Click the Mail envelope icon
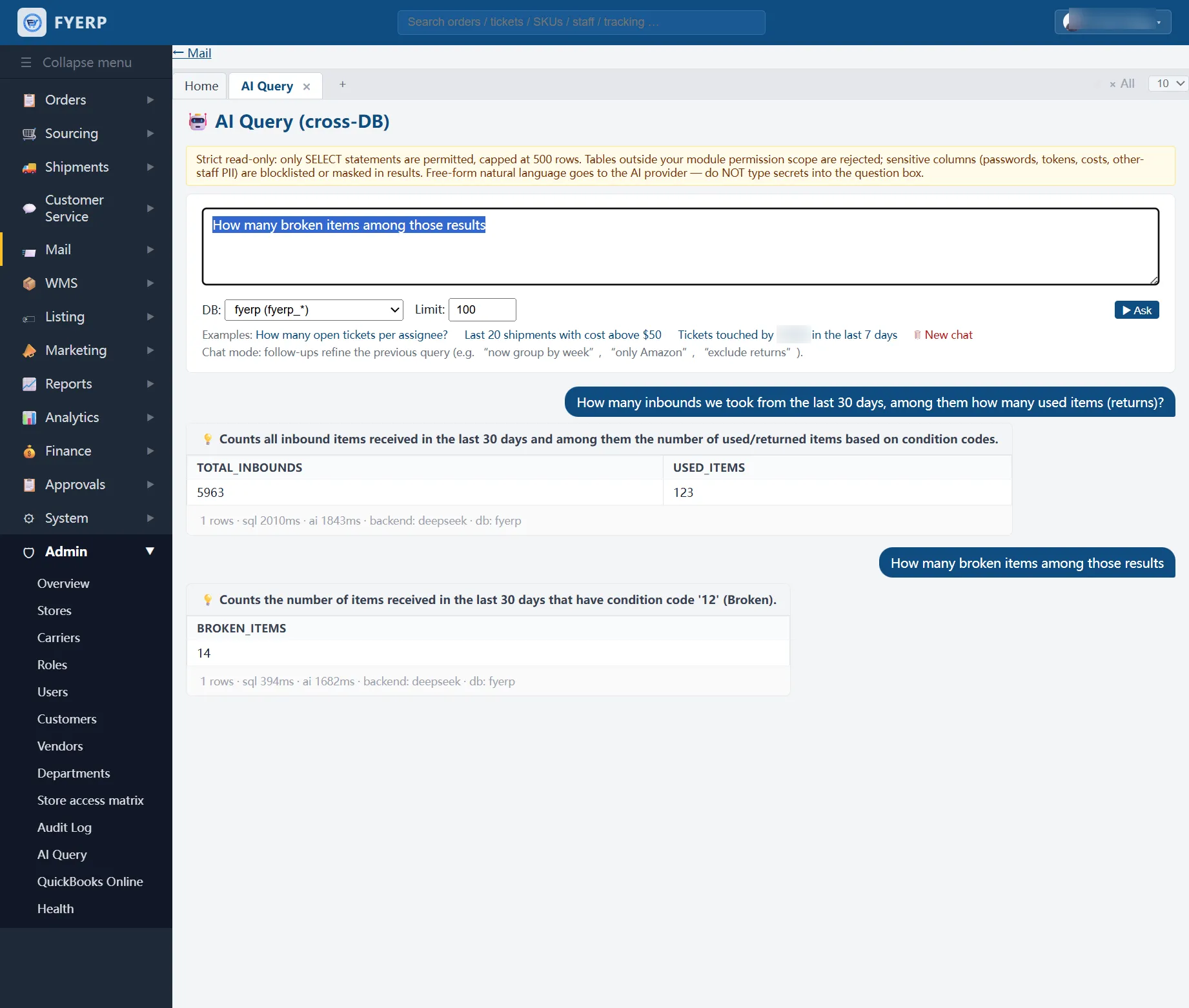Screen dimensions: 1189x1008 click(29, 252)
